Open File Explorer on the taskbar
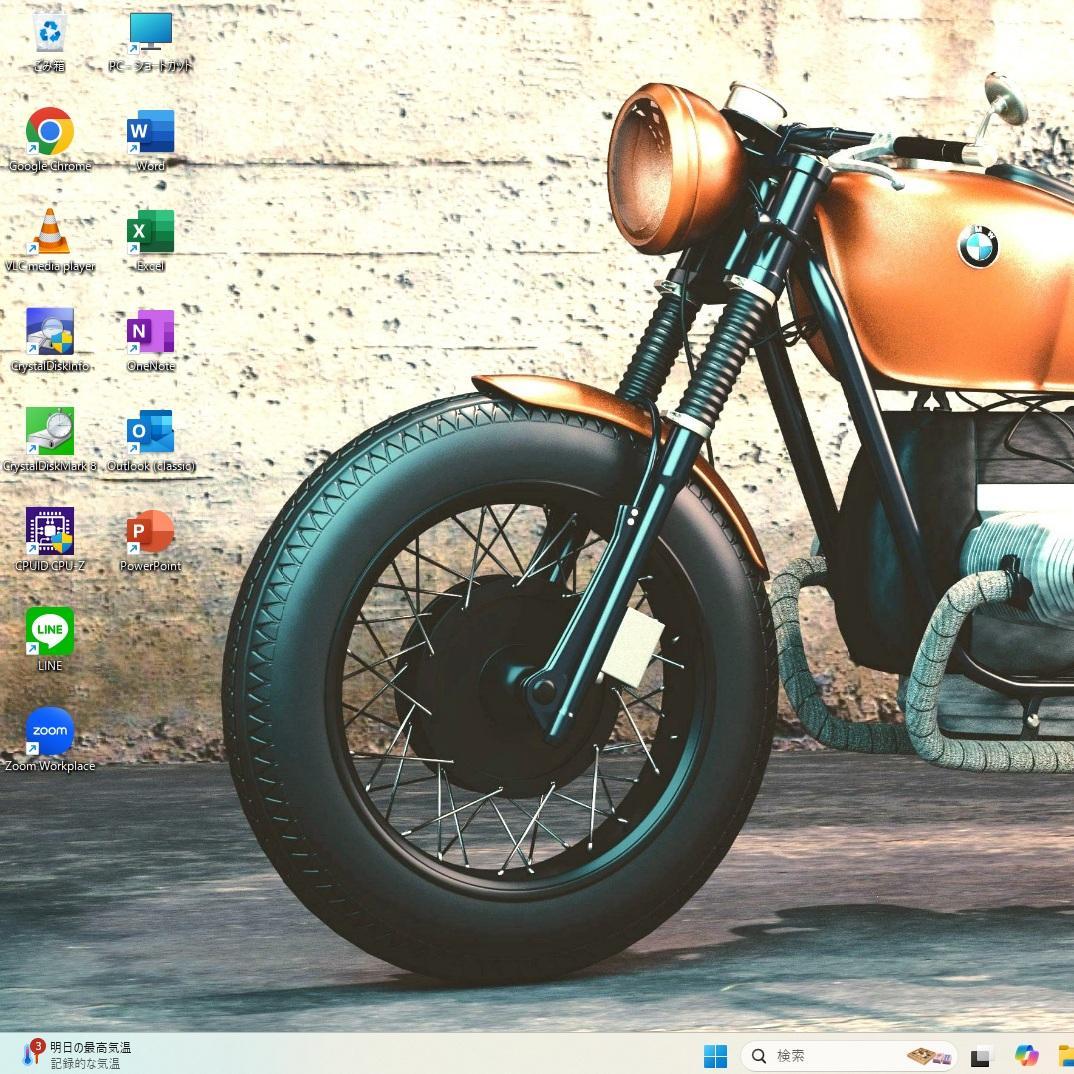 1066,1056
